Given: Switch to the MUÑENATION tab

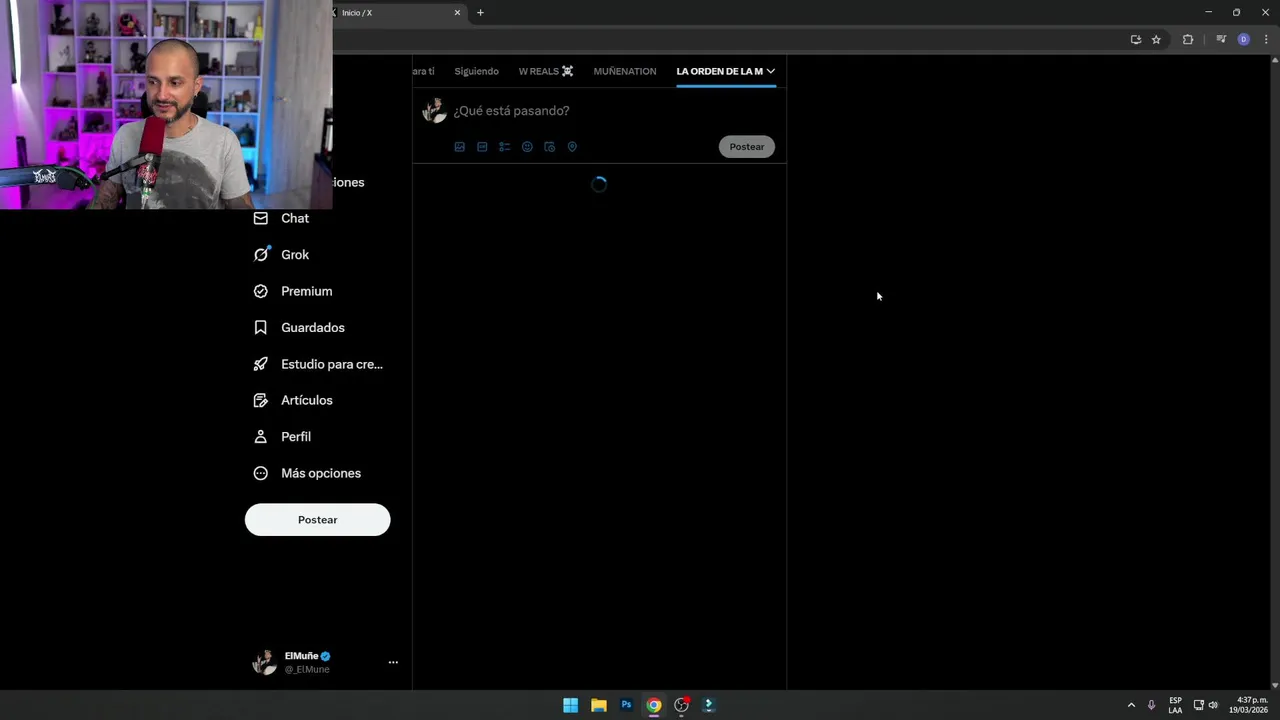Looking at the screenshot, I should click(x=625, y=71).
